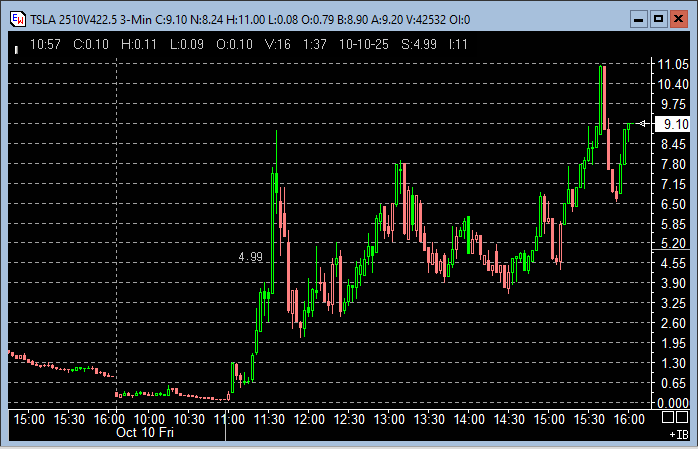Maximize the TSLA chart window

click(658, 18)
